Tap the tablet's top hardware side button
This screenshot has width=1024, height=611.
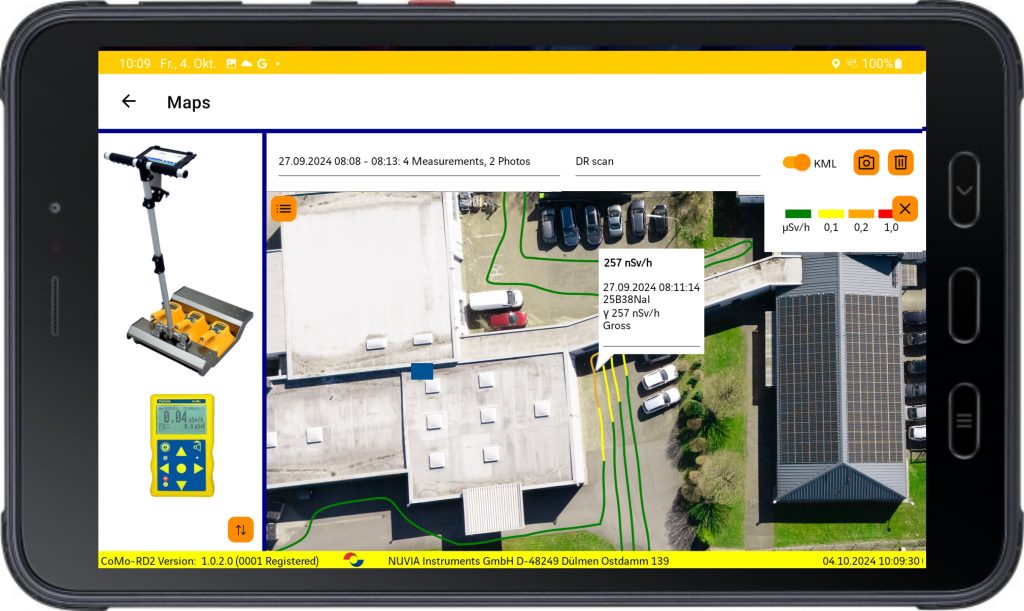(x=964, y=189)
